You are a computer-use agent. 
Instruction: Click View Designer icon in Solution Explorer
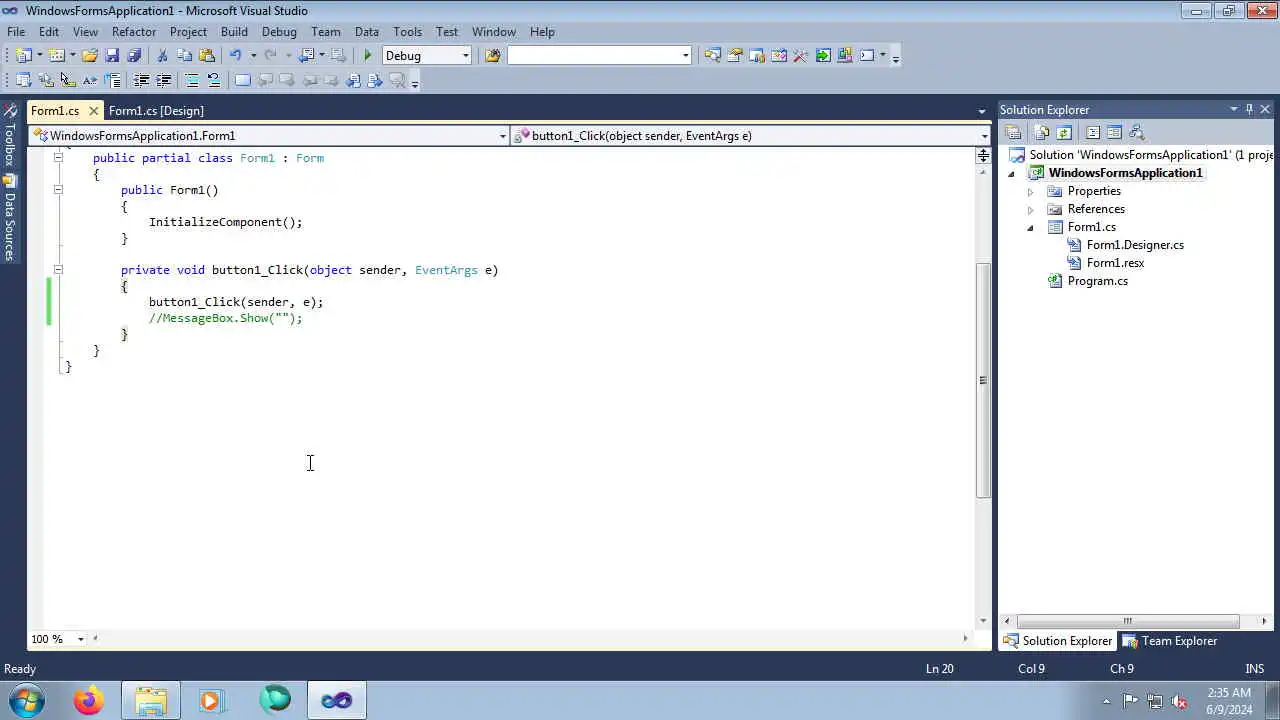click(x=1114, y=132)
